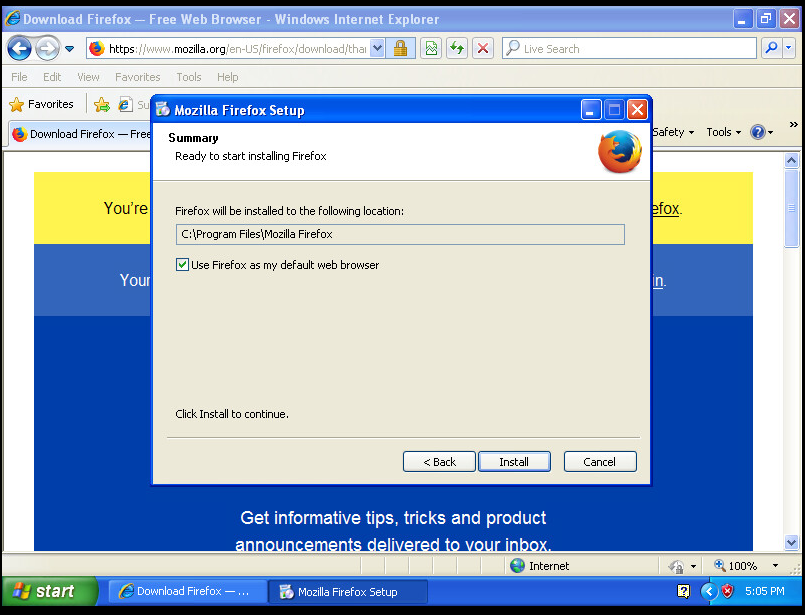Switch to Download Firefox taskbar button

pyautogui.click(x=188, y=591)
